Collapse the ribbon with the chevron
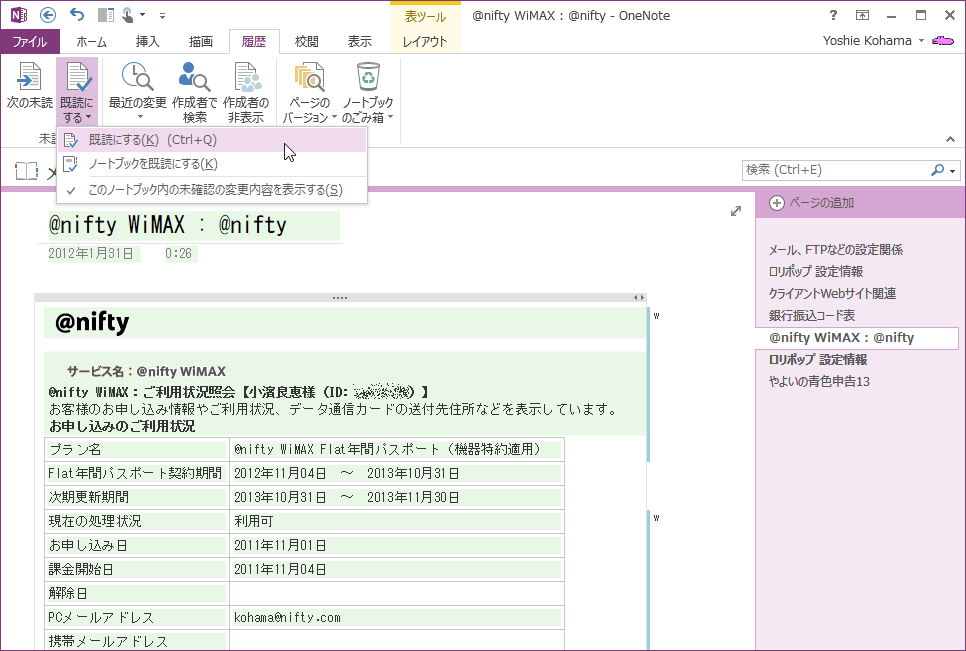This screenshot has height=651, width=966. click(x=950, y=140)
